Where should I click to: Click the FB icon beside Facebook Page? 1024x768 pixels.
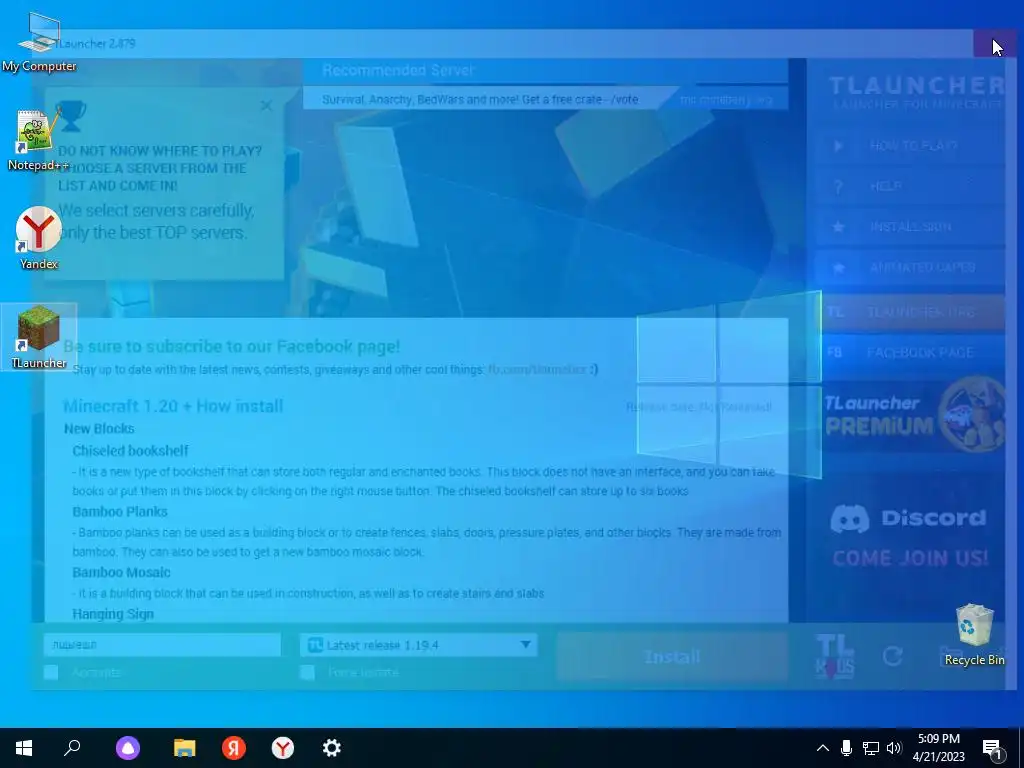(x=835, y=352)
